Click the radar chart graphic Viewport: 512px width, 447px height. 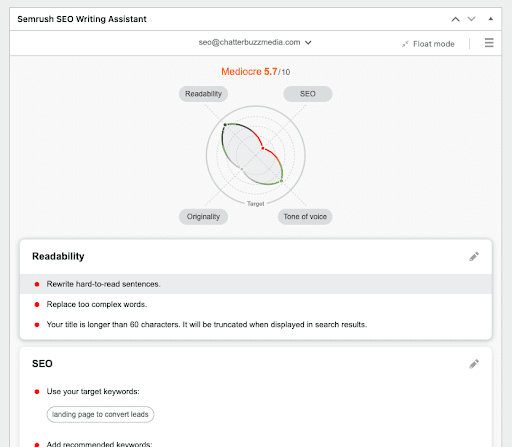pyautogui.click(x=256, y=155)
